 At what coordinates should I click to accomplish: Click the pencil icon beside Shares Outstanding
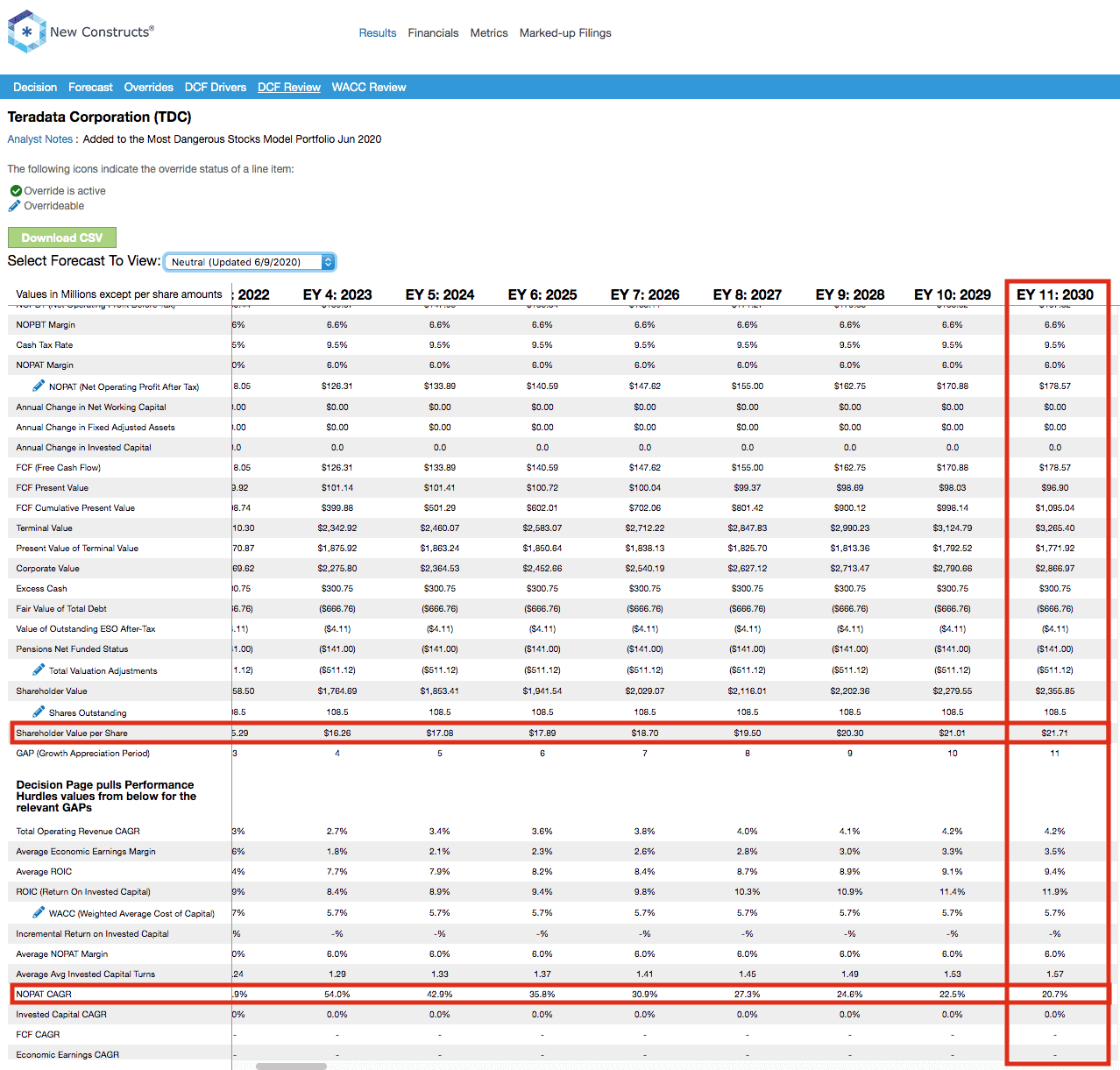pos(39,712)
